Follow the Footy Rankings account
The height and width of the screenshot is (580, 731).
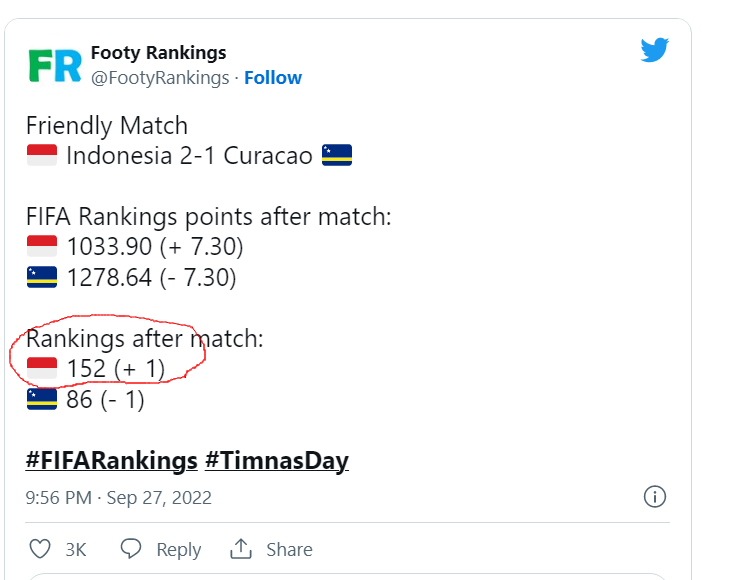click(x=273, y=78)
